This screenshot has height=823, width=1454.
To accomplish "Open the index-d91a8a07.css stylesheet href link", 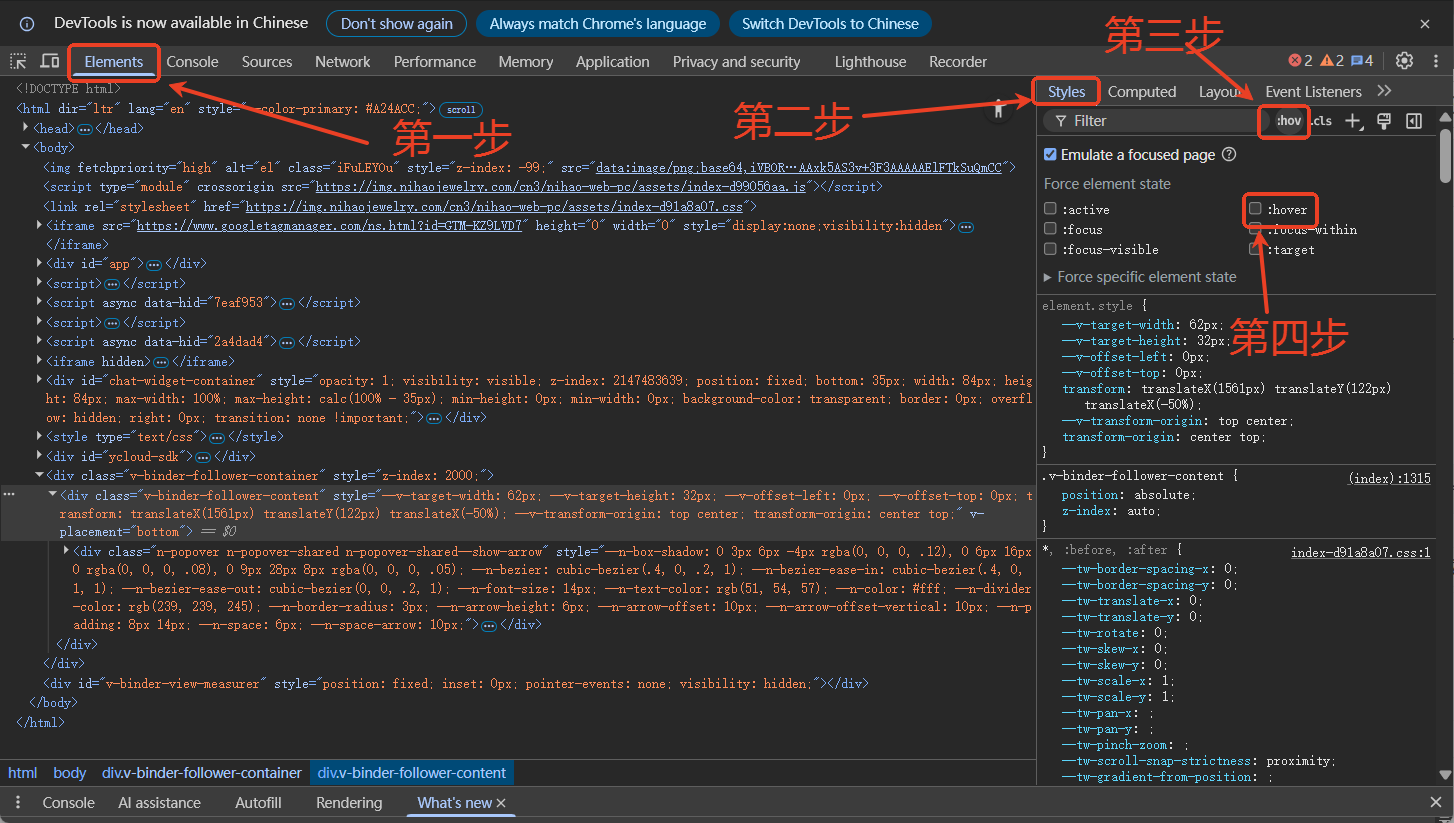I will [x=497, y=207].
